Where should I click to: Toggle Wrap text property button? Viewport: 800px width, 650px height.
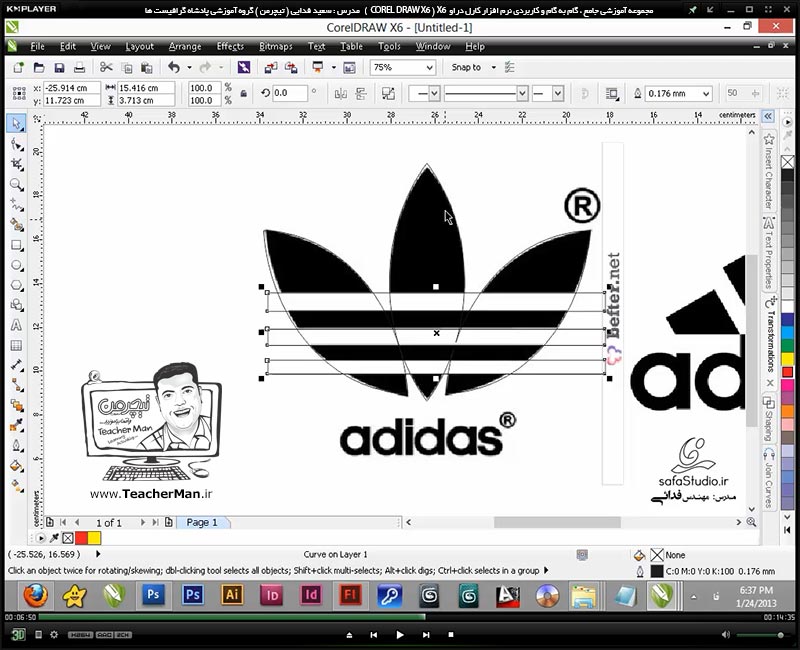click(612, 93)
